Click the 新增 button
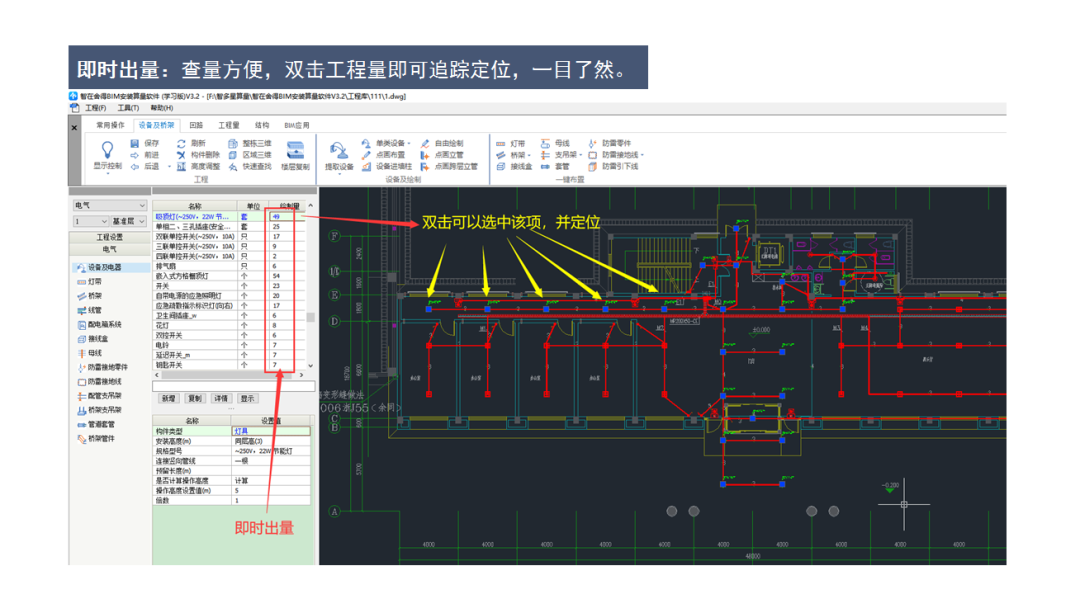The width and height of the screenshot is (1080, 613). (x=168, y=399)
